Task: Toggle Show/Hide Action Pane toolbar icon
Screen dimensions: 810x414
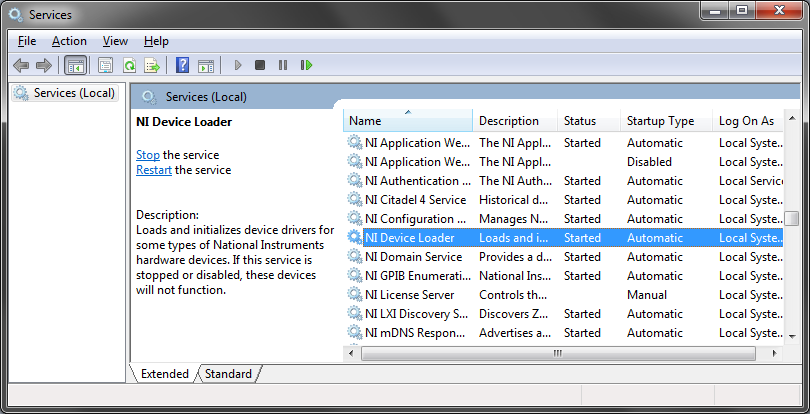Action: tap(206, 65)
